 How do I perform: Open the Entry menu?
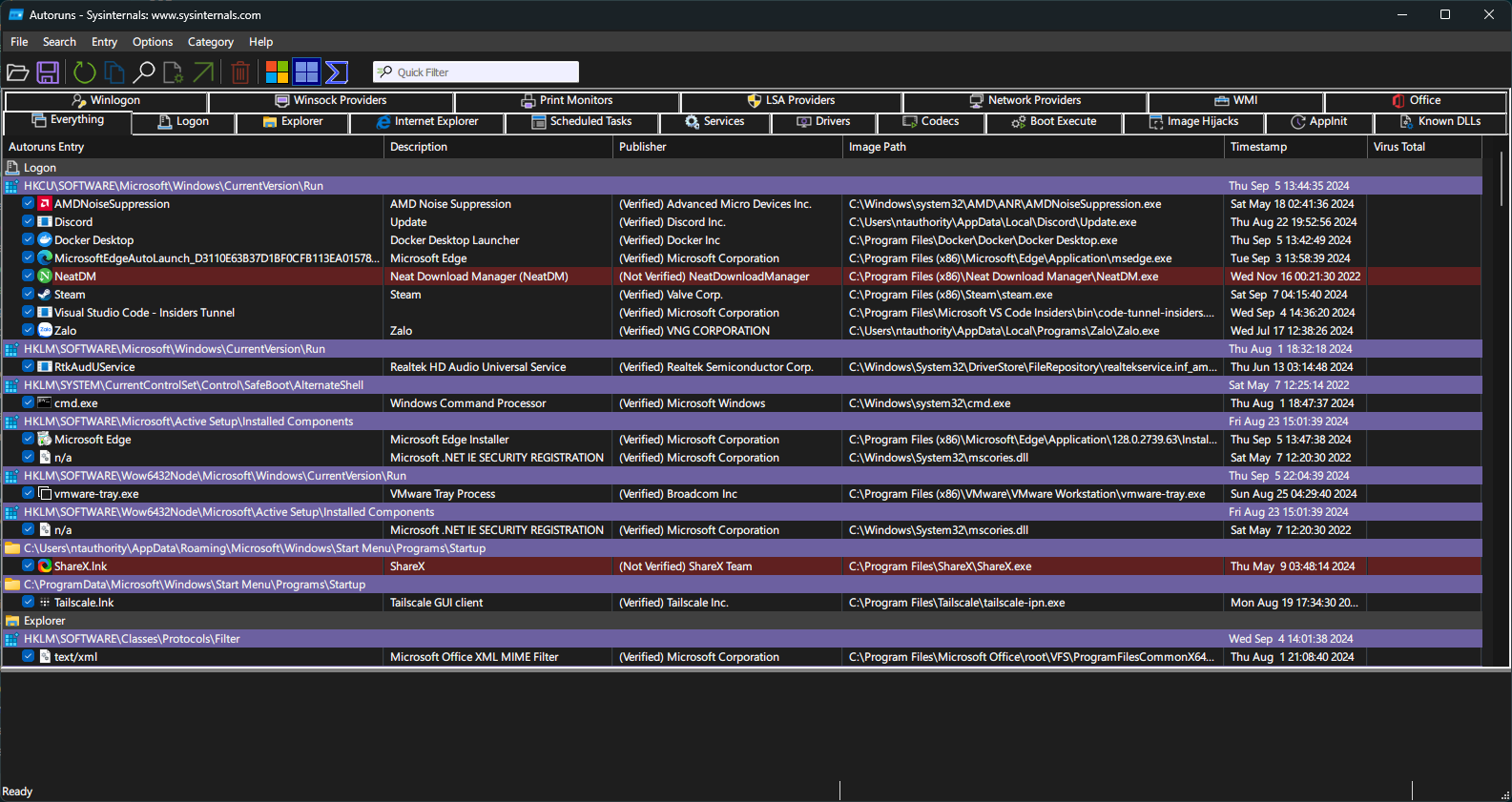104,42
